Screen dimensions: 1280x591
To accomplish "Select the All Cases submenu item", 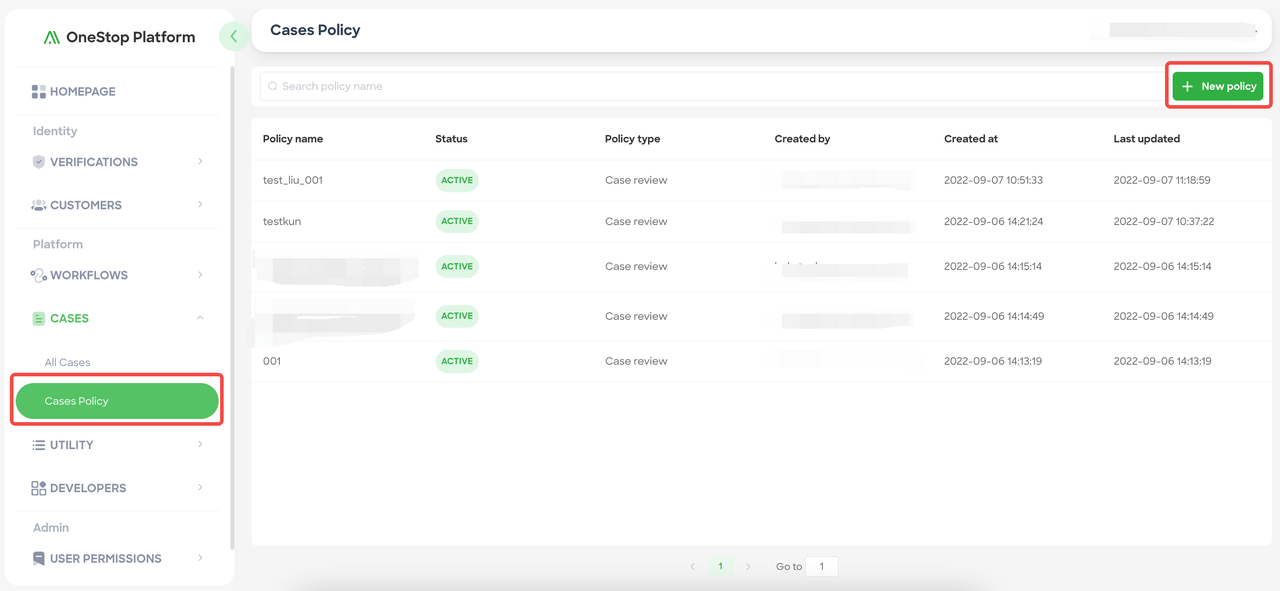I will [x=67, y=363].
